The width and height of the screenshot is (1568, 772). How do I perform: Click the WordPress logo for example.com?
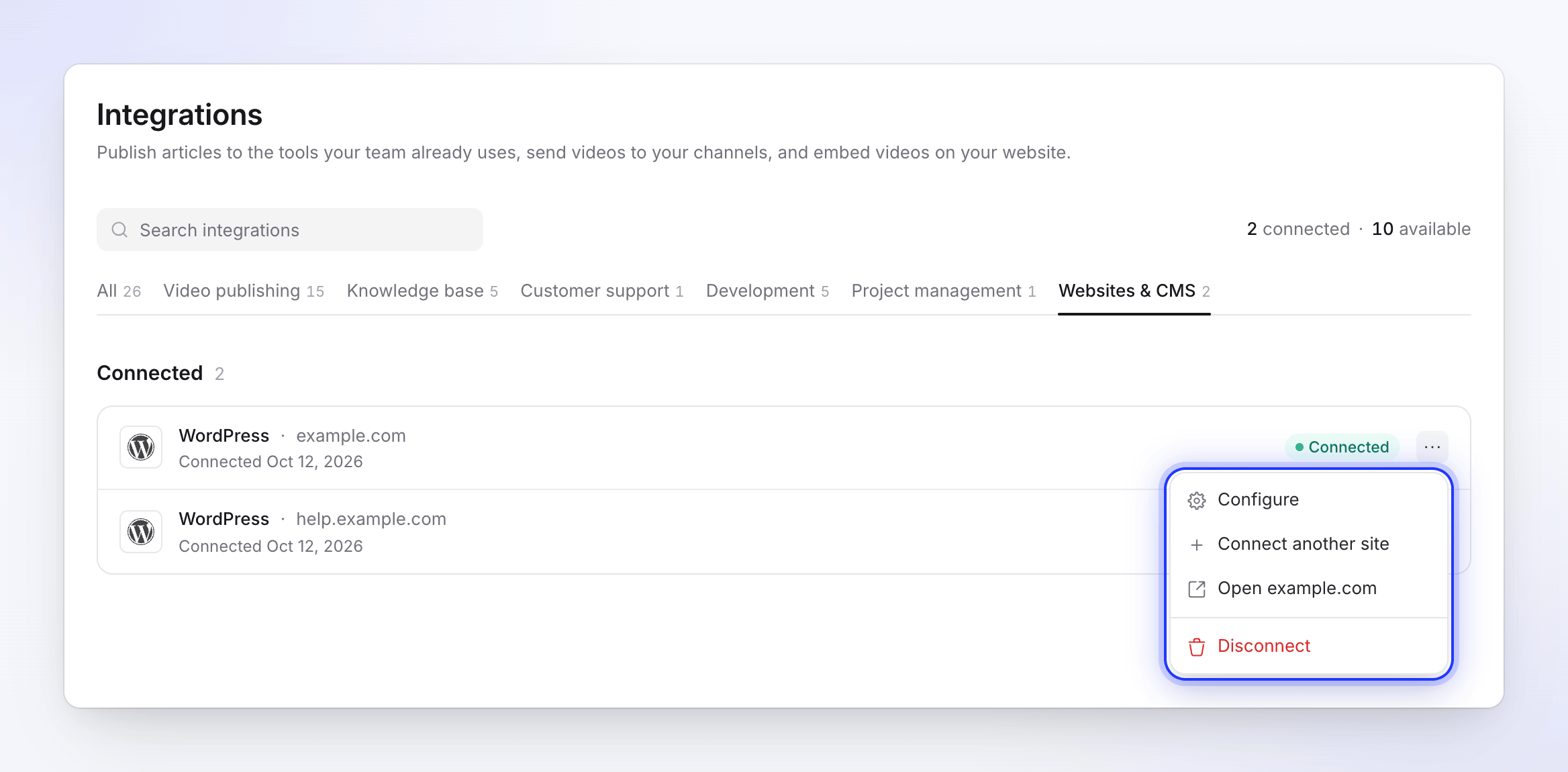pyautogui.click(x=141, y=447)
